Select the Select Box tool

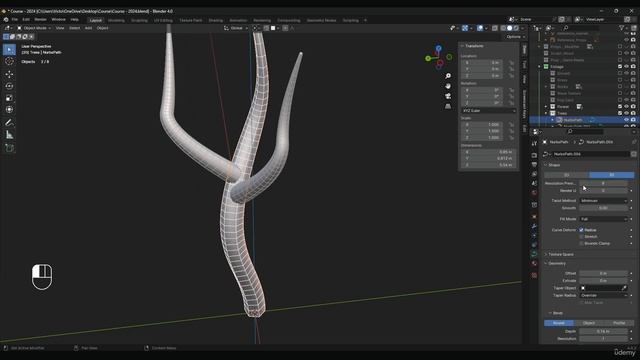pos(9,50)
